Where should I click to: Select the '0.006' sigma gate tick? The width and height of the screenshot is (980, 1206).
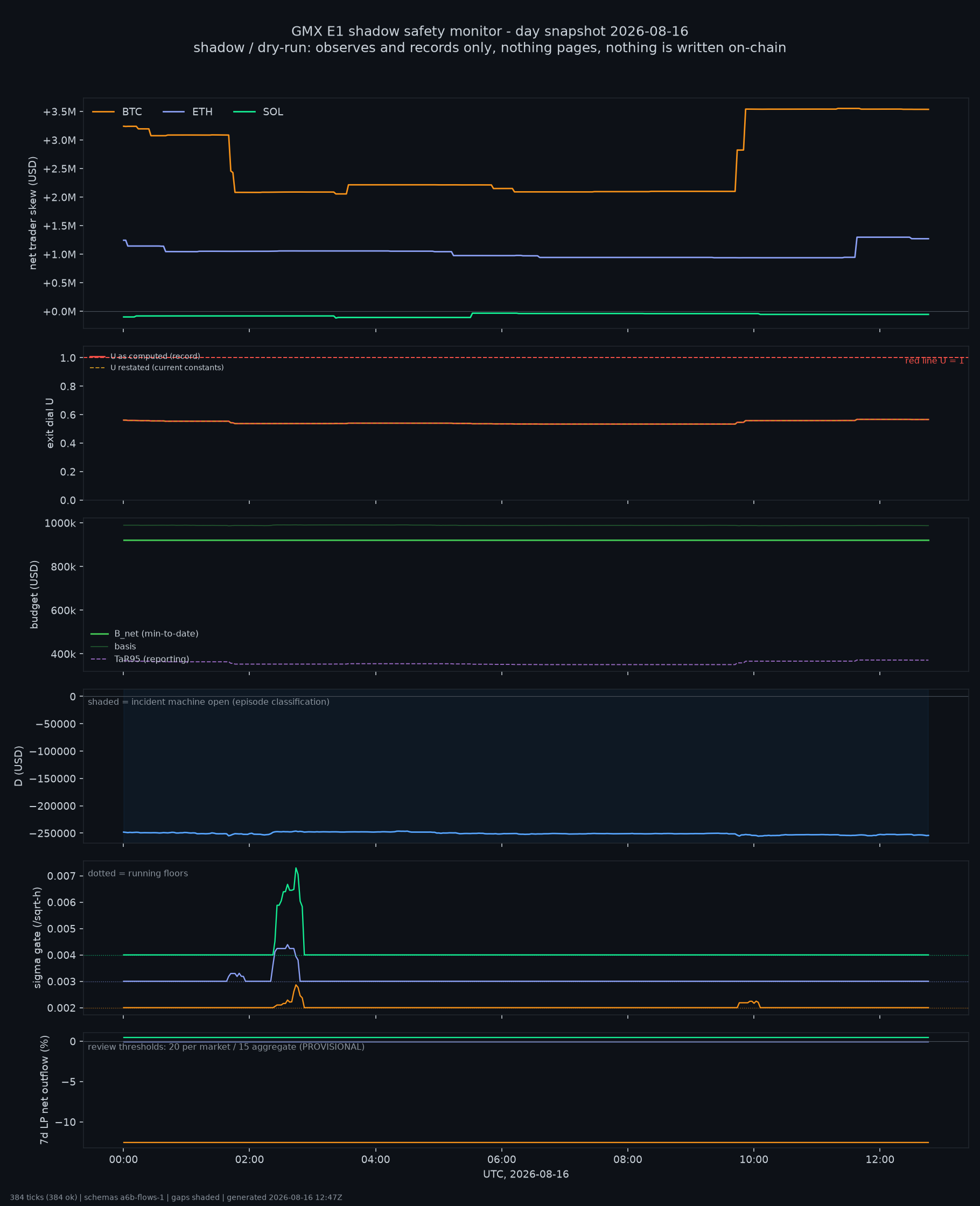pyautogui.click(x=61, y=903)
